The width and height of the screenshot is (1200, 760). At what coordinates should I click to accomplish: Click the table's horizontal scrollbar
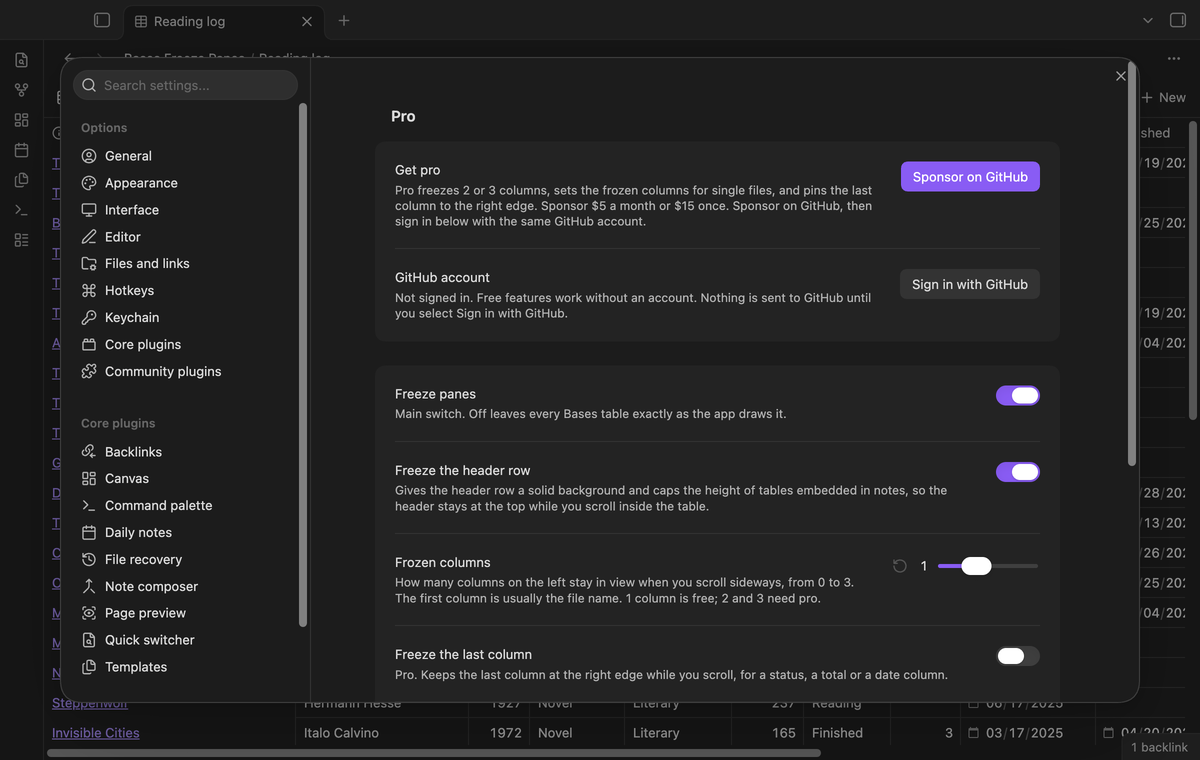(x=434, y=753)
